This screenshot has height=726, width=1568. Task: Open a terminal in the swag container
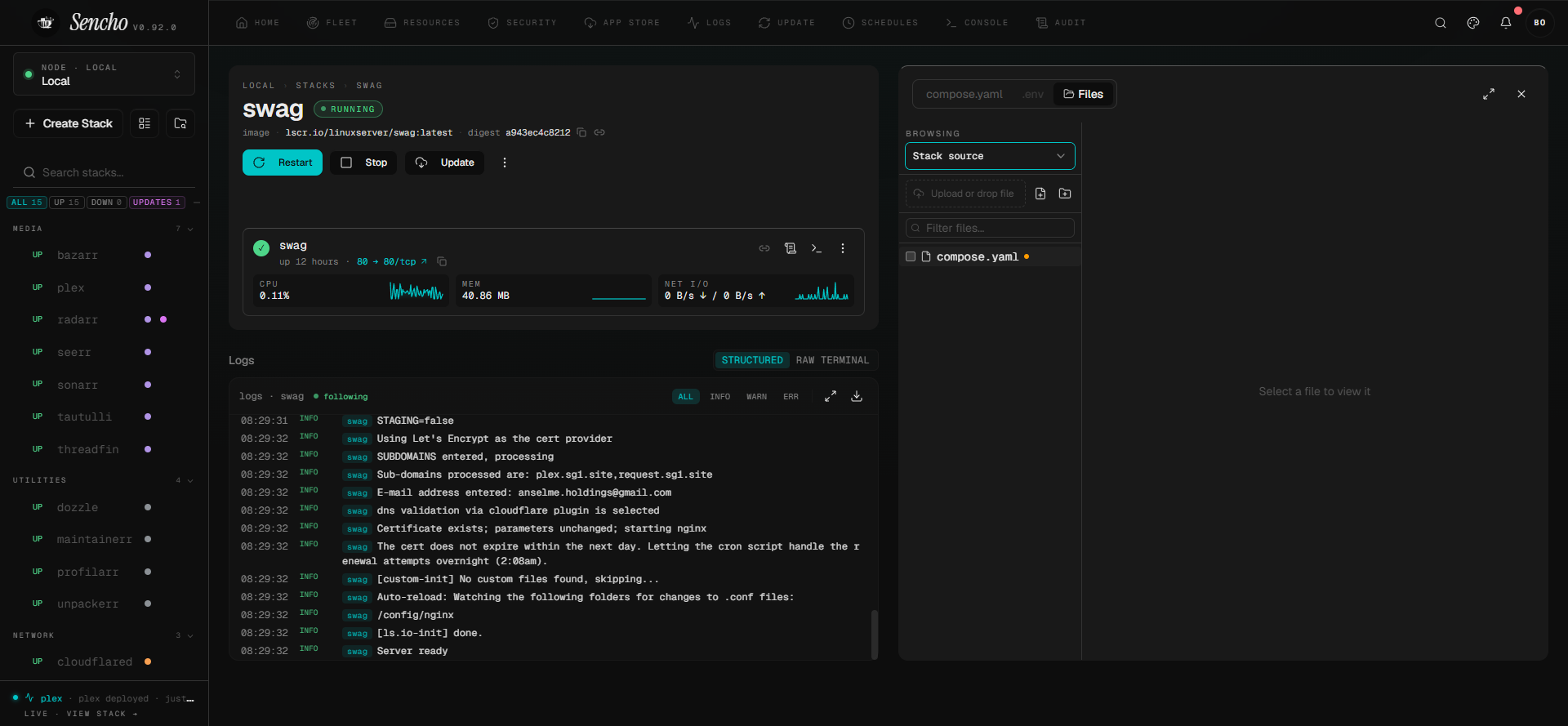tap(817, 248)
